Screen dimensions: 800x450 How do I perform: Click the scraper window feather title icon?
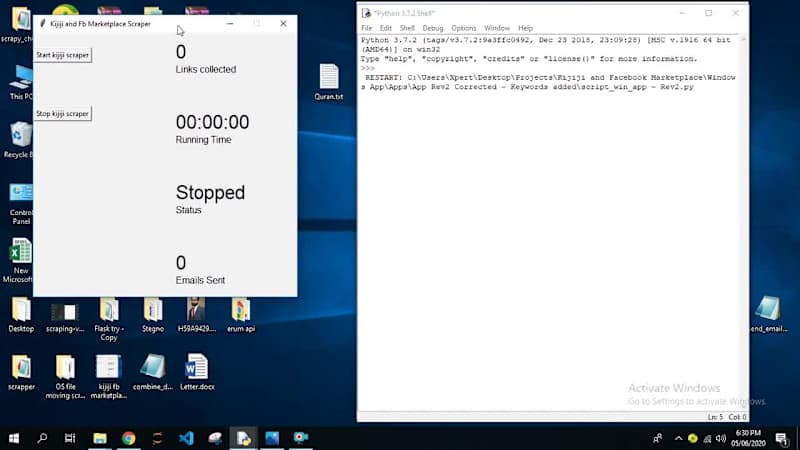pos(43,23)
